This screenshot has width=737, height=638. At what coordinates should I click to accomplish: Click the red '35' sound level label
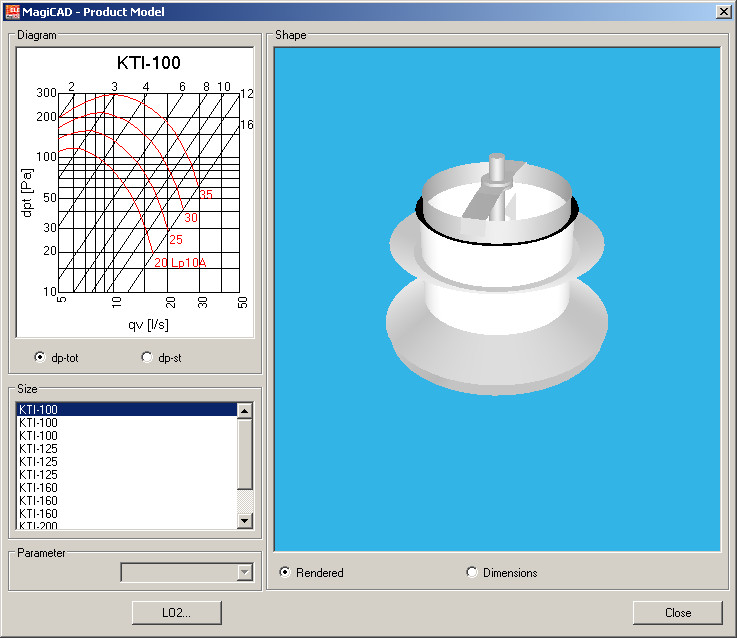[x=206, y=194]
